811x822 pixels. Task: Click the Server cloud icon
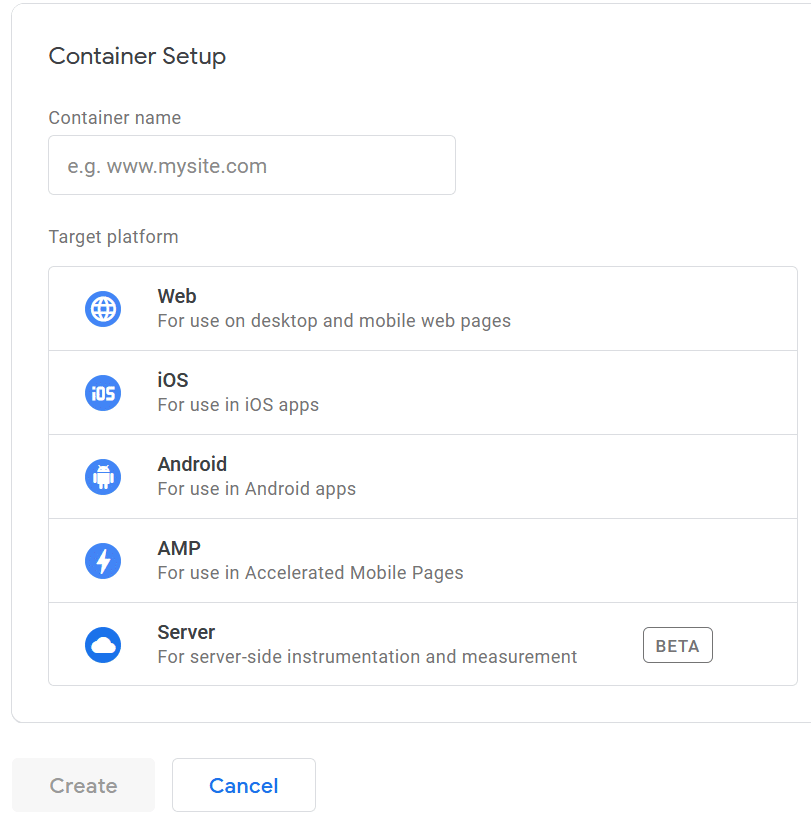[x=103, y=644]
